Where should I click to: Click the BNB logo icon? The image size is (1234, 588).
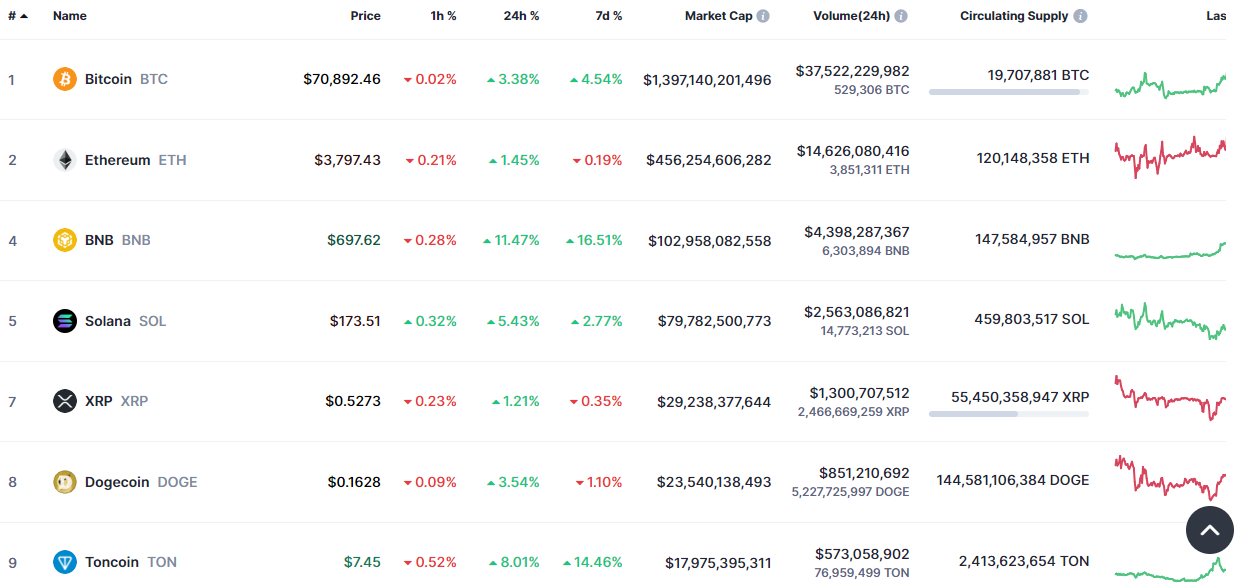(x=65, y=240)
